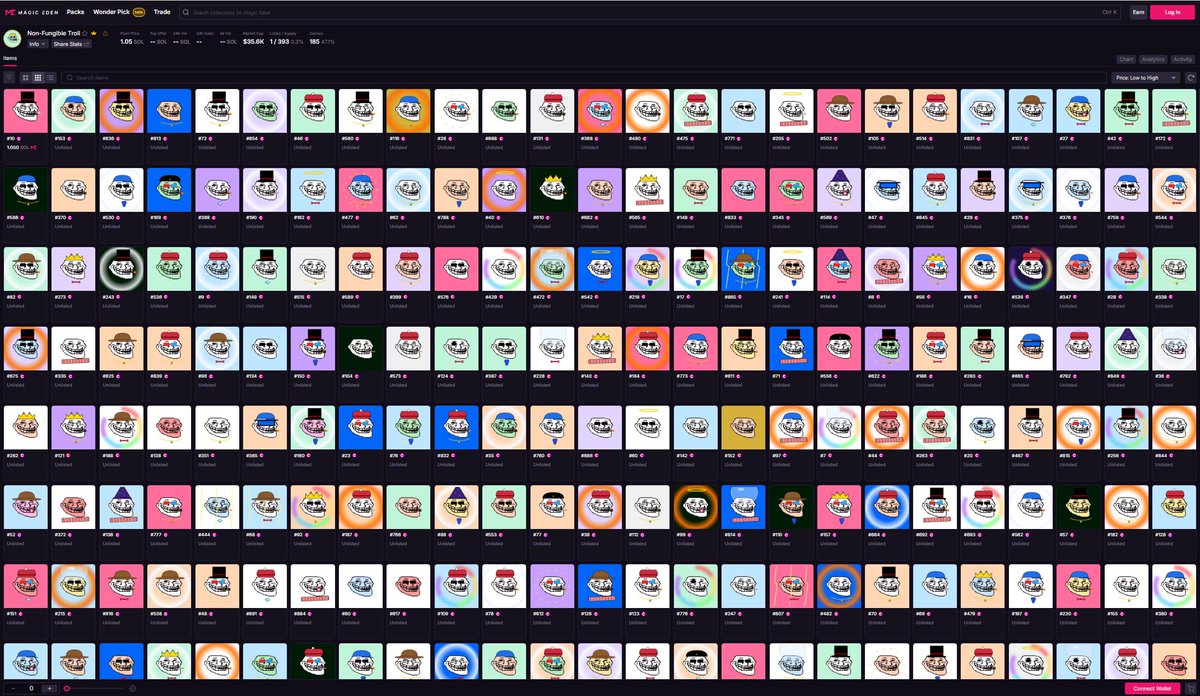Open troll thumbnail #205 with halo
1200x696 pixels.
792,111
